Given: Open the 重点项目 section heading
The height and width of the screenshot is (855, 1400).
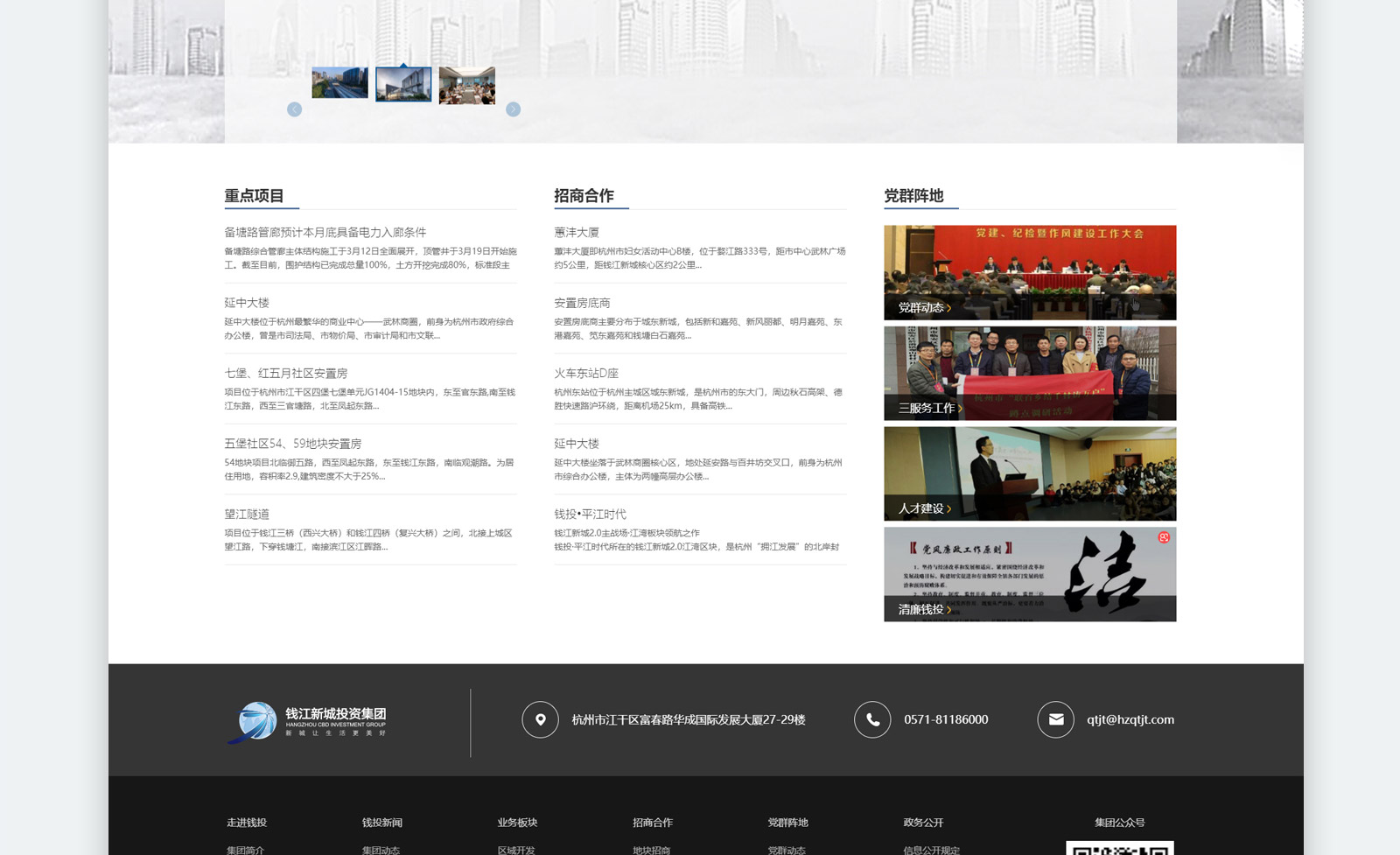Looking at the screenshot, I should [254, 196].
